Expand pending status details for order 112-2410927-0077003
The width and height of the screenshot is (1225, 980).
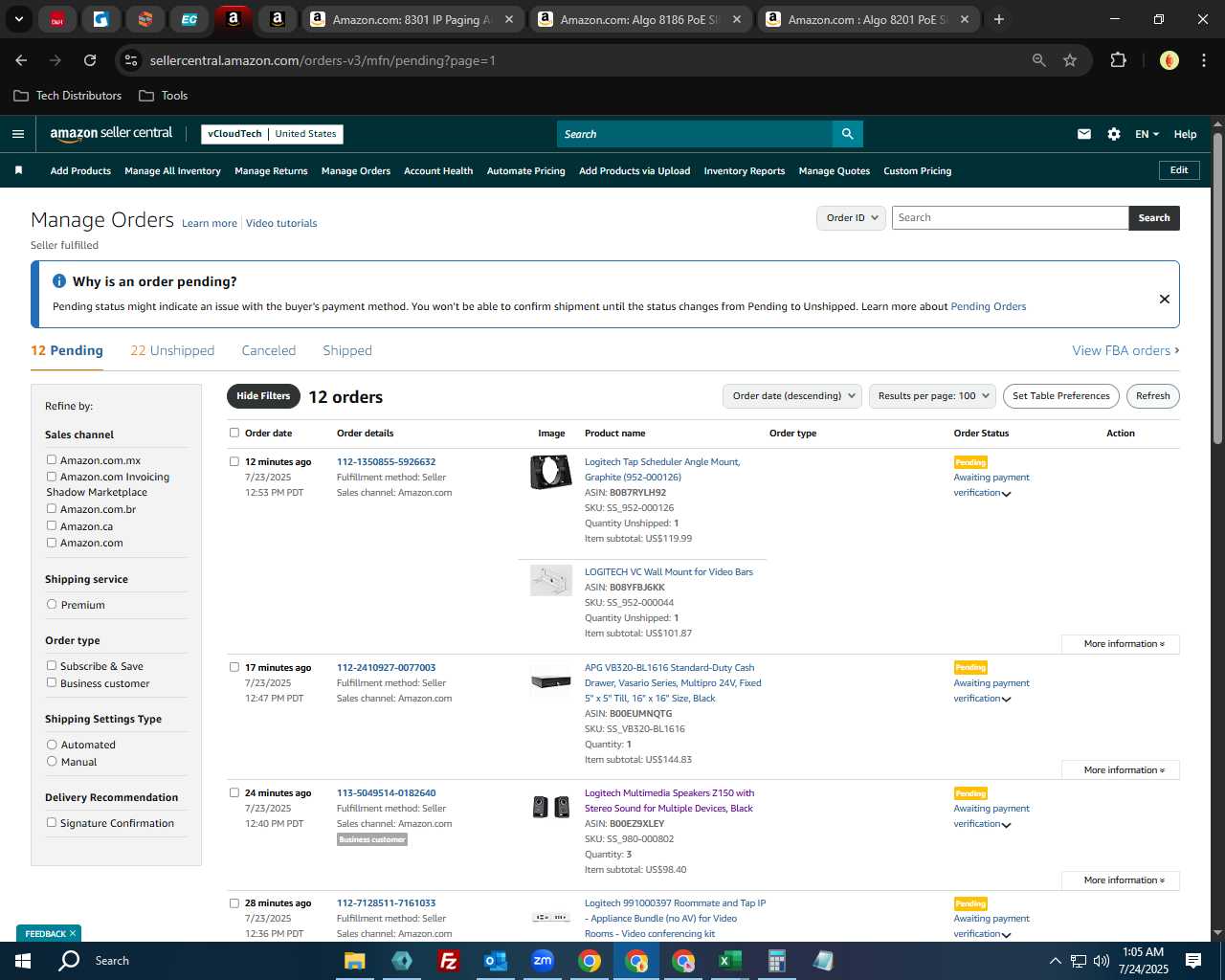[x=1006, y=700]
